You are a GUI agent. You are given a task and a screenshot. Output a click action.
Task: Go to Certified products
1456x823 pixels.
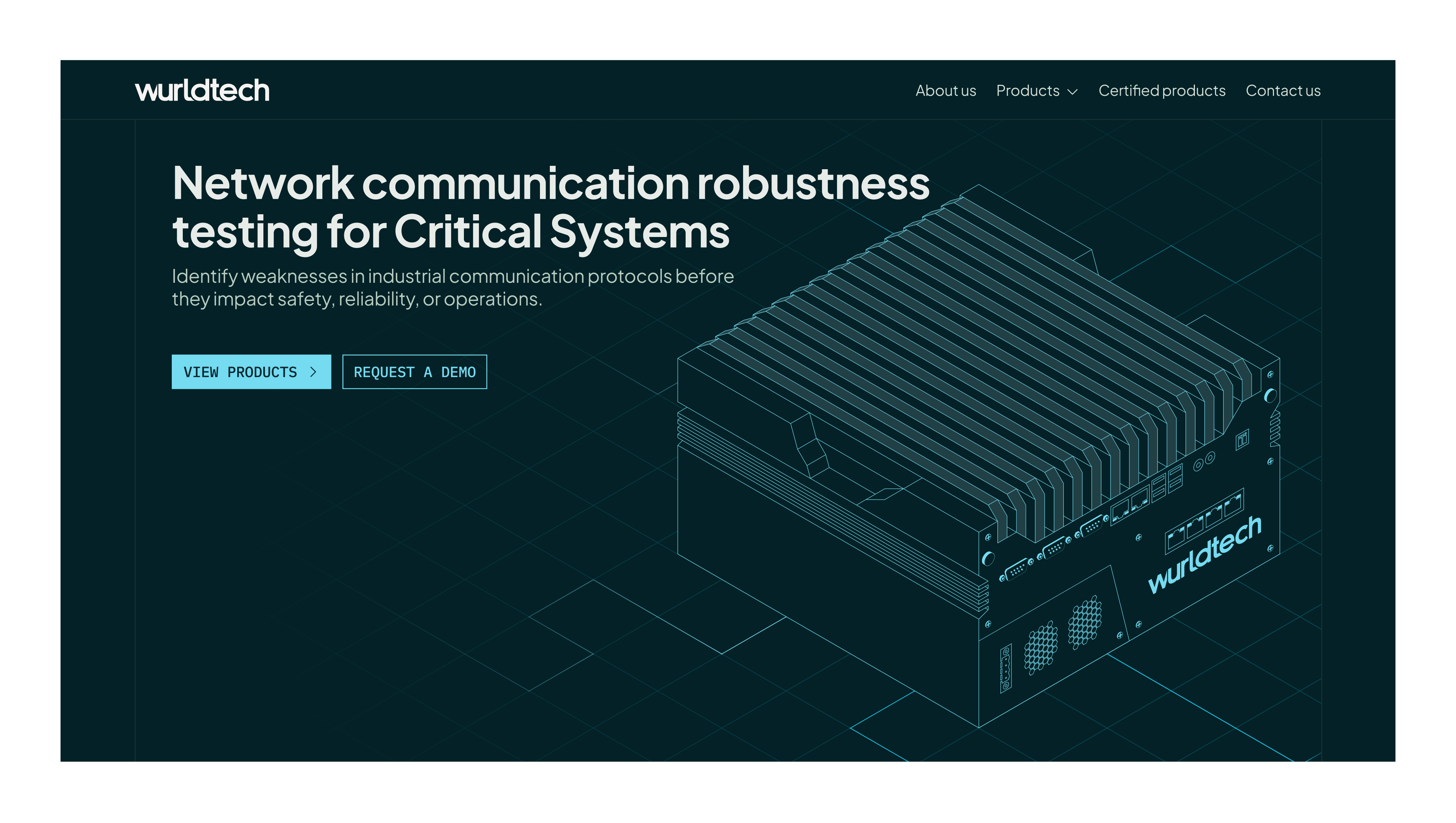pos(1162,90)
